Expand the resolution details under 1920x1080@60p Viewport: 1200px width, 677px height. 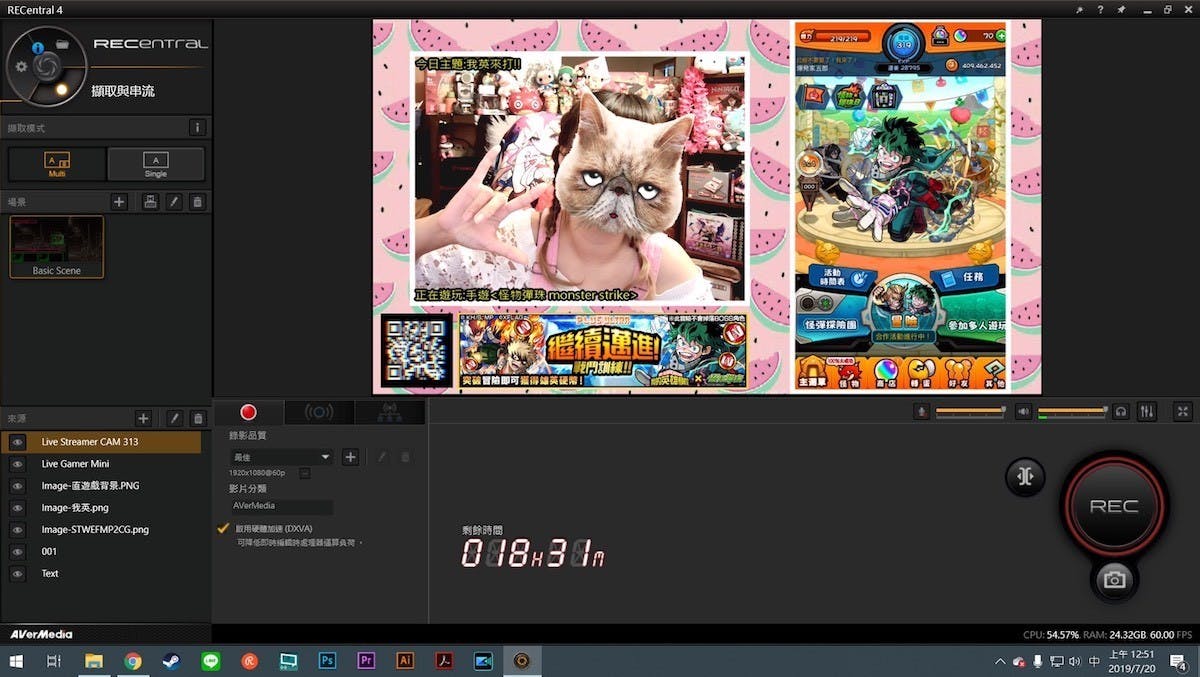304,473
